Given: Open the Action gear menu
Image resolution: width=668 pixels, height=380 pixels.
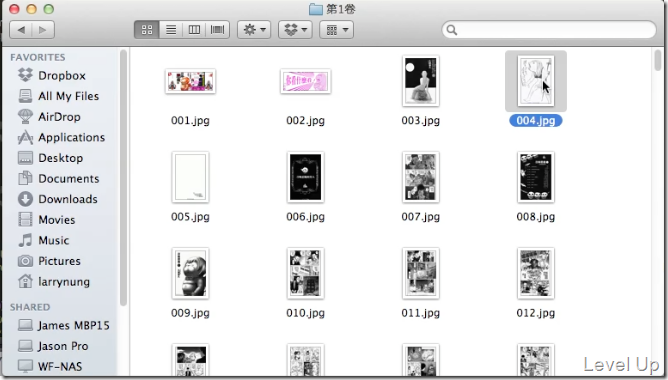Looking at the screenshot, I should coord(254,30).
